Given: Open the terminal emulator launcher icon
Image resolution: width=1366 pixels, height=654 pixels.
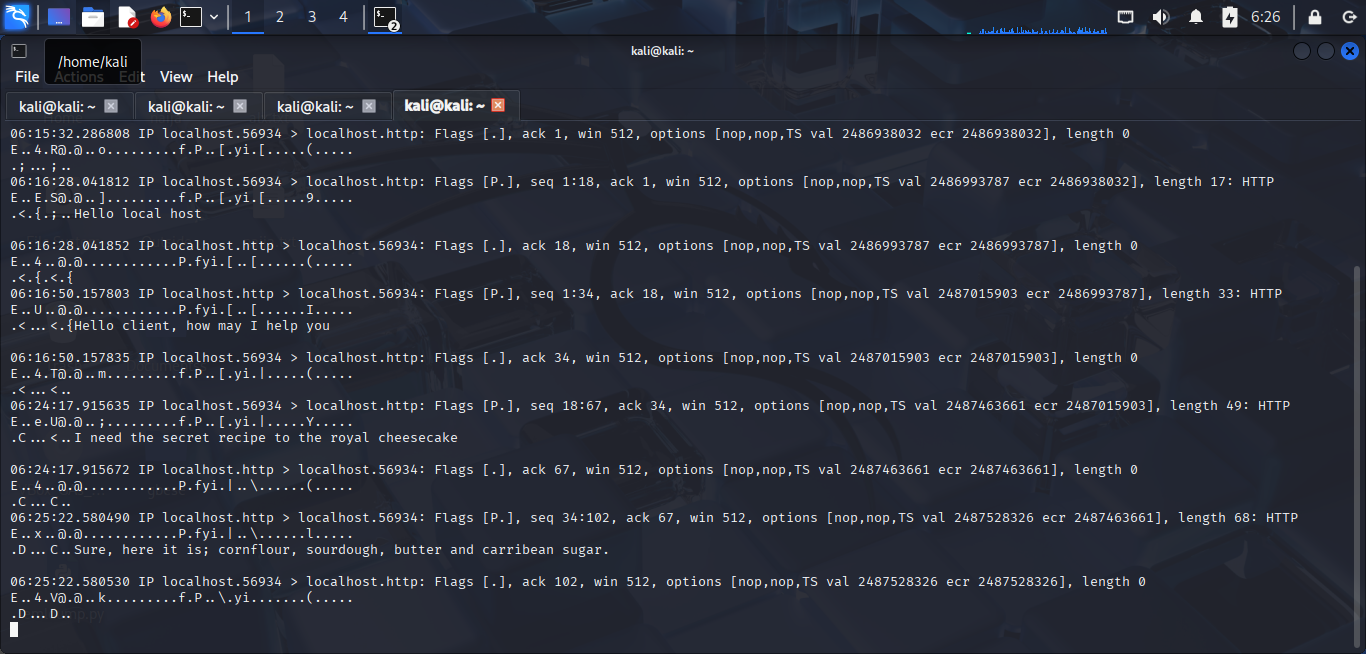Looking at the screenshot, I should tap(191, 17).
